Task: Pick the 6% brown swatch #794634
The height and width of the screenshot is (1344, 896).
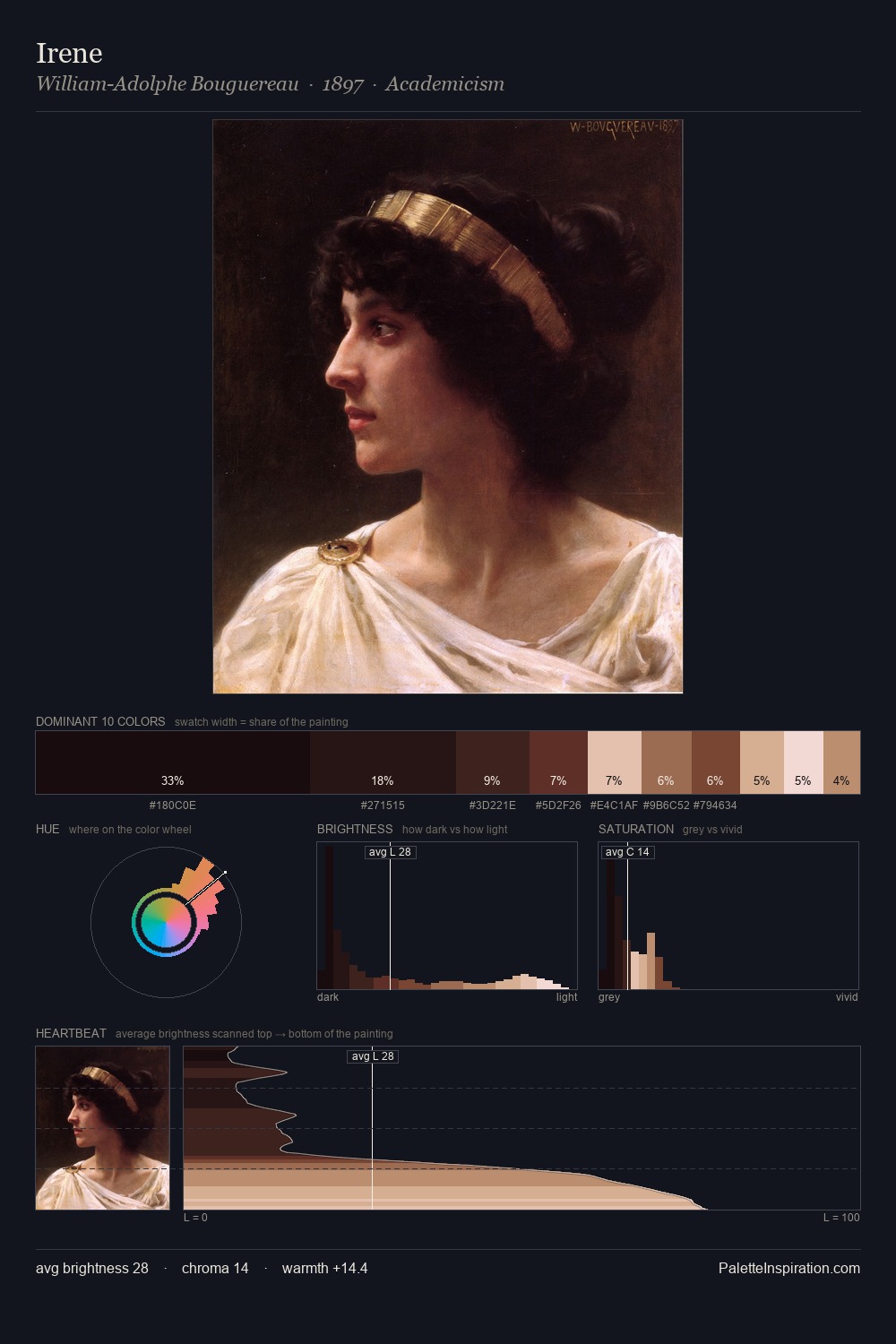Action: (x=716, y=762)
